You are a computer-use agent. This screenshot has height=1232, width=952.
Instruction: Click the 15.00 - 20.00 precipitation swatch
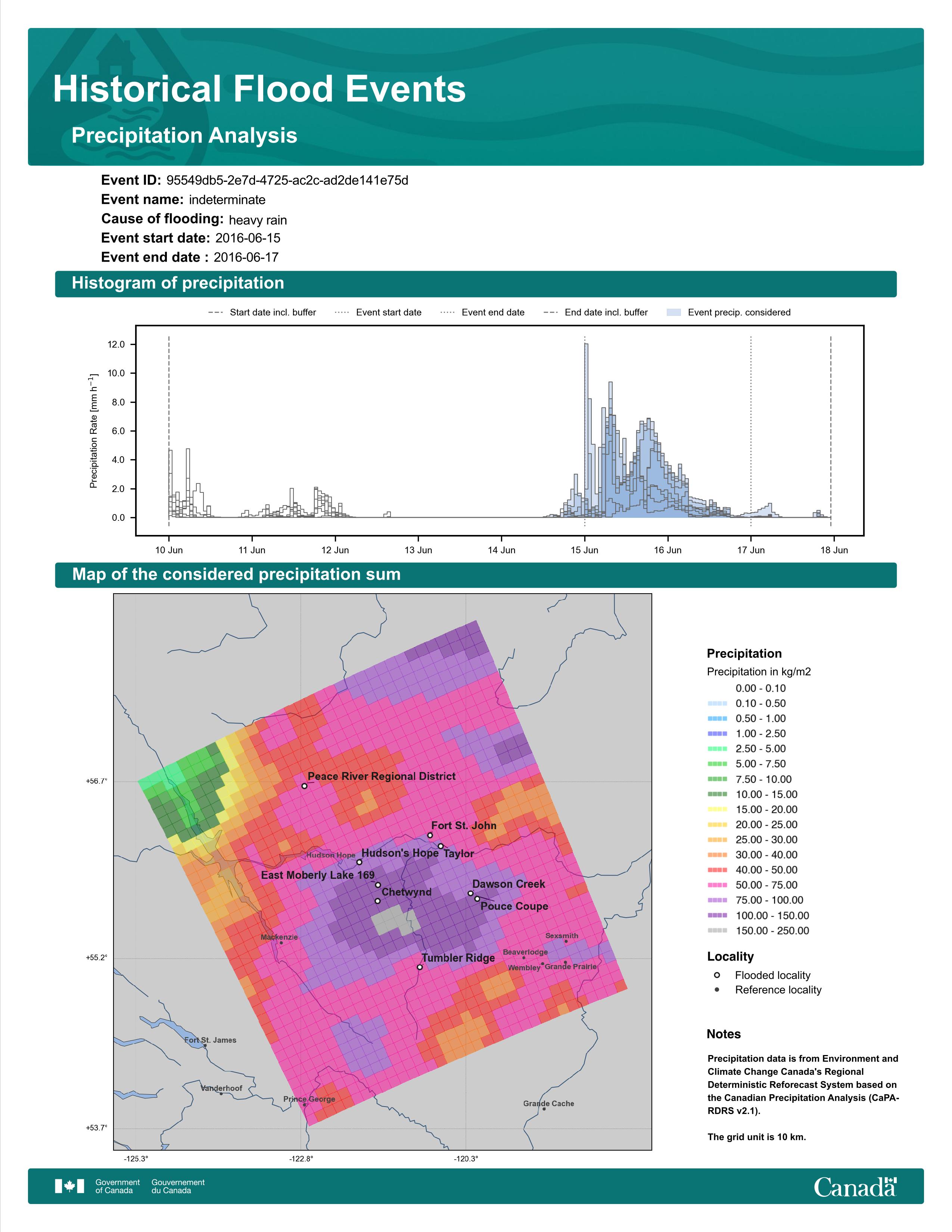coord(717,809)
